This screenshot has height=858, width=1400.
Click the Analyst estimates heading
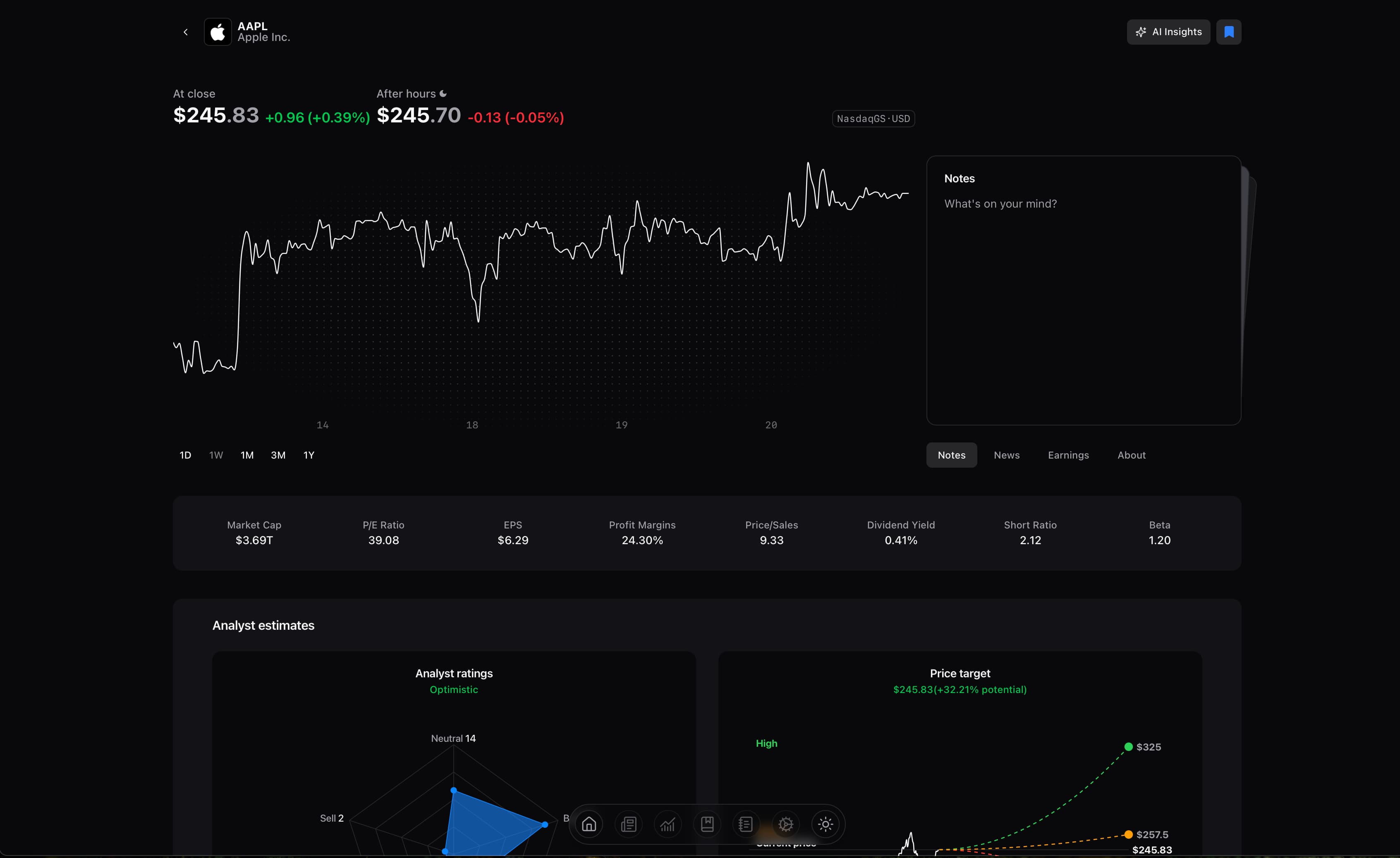click(x=263, y=626)
